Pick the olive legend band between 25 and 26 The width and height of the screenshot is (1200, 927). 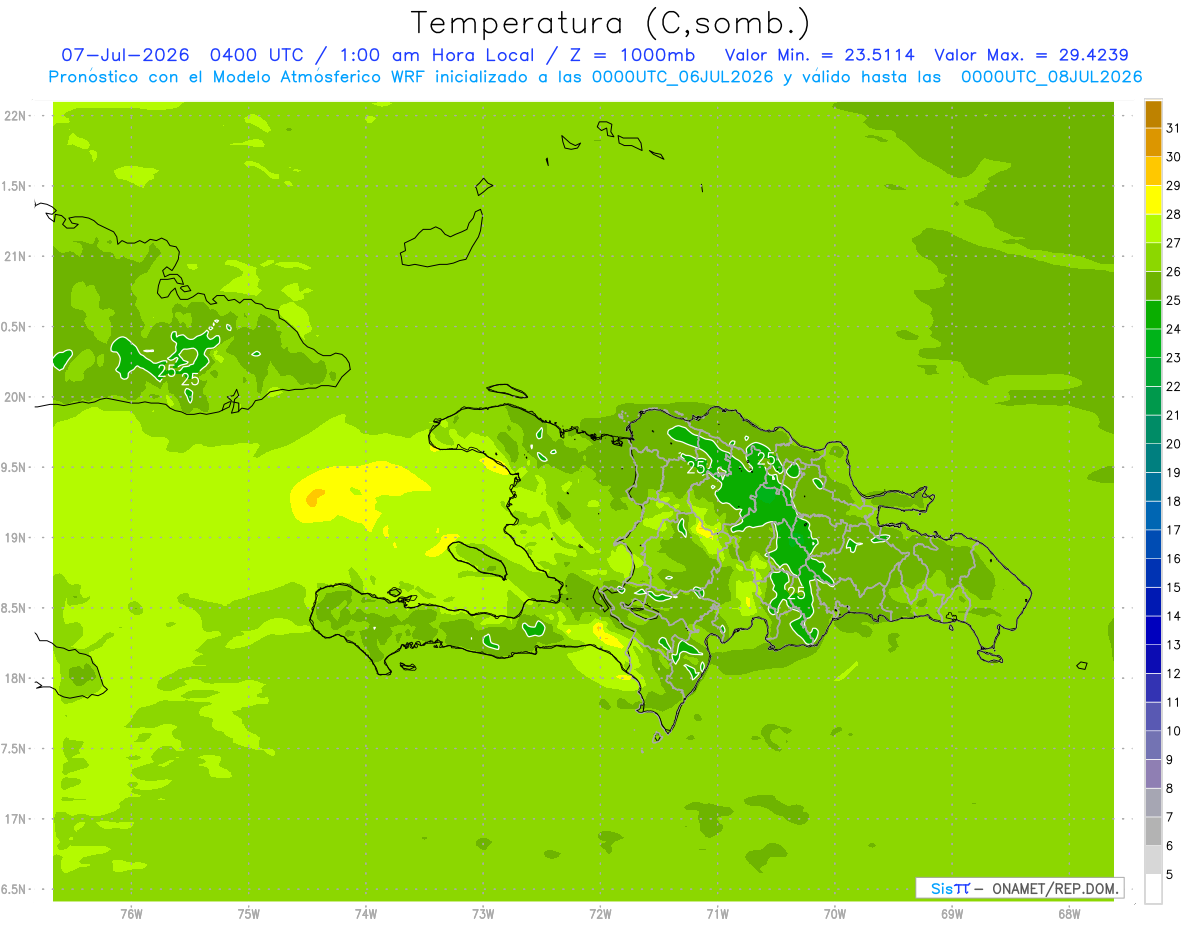tap(1153, 287)
